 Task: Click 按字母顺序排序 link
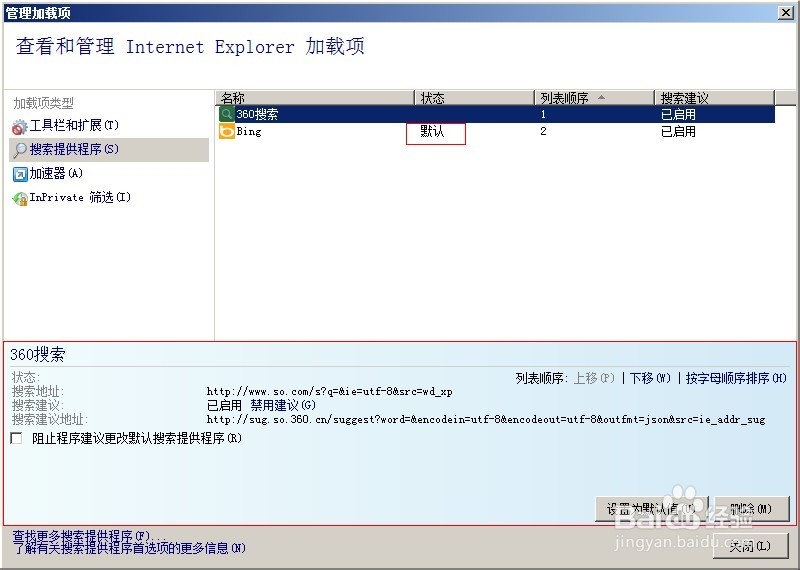(736, 378)
